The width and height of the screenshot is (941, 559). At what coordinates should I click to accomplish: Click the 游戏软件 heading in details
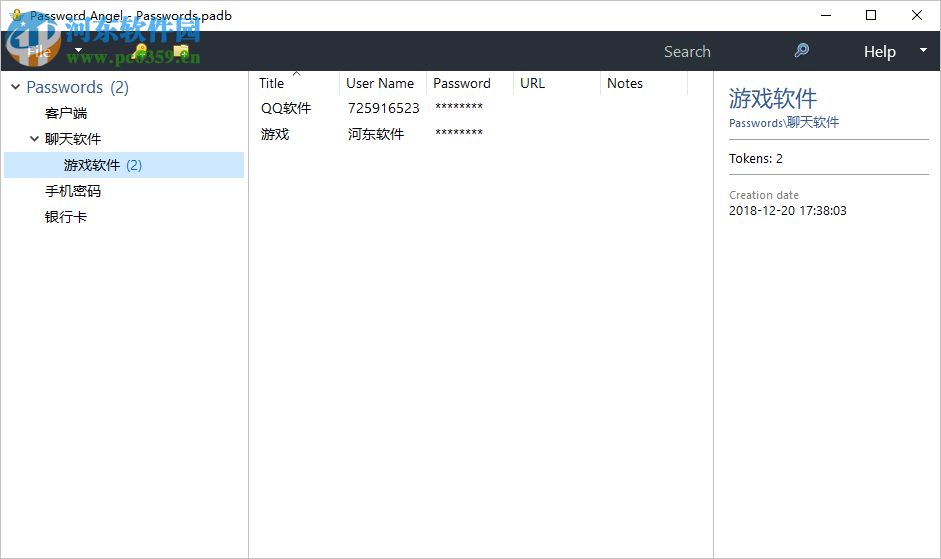(x=773, y=98)
